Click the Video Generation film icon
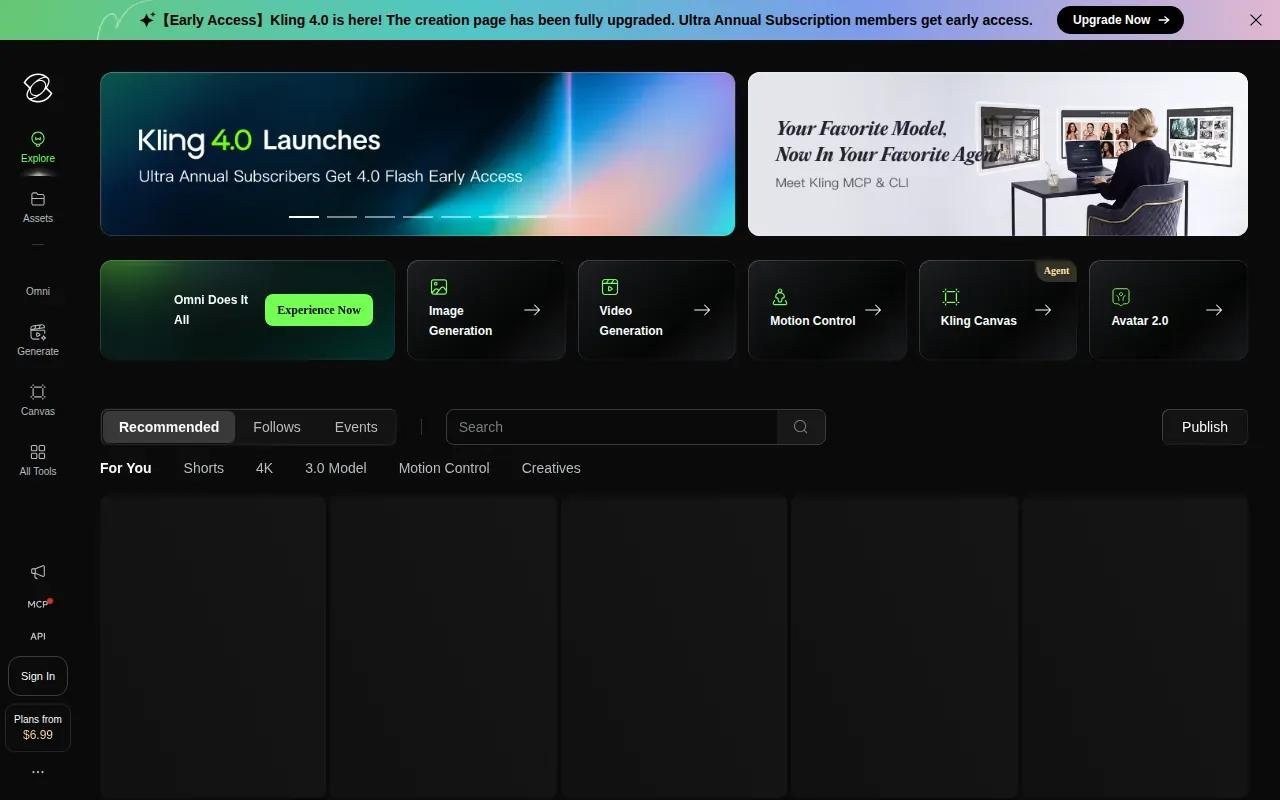This screenshot has height=800, width=1280. pos(609,287)
